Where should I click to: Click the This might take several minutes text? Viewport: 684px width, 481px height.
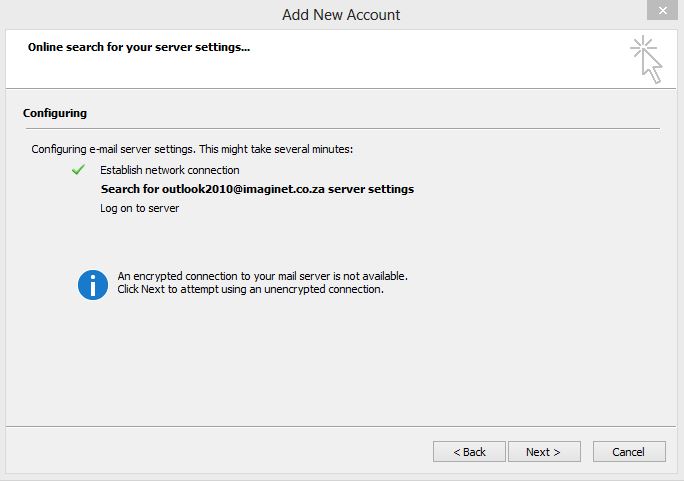point(276,149)
